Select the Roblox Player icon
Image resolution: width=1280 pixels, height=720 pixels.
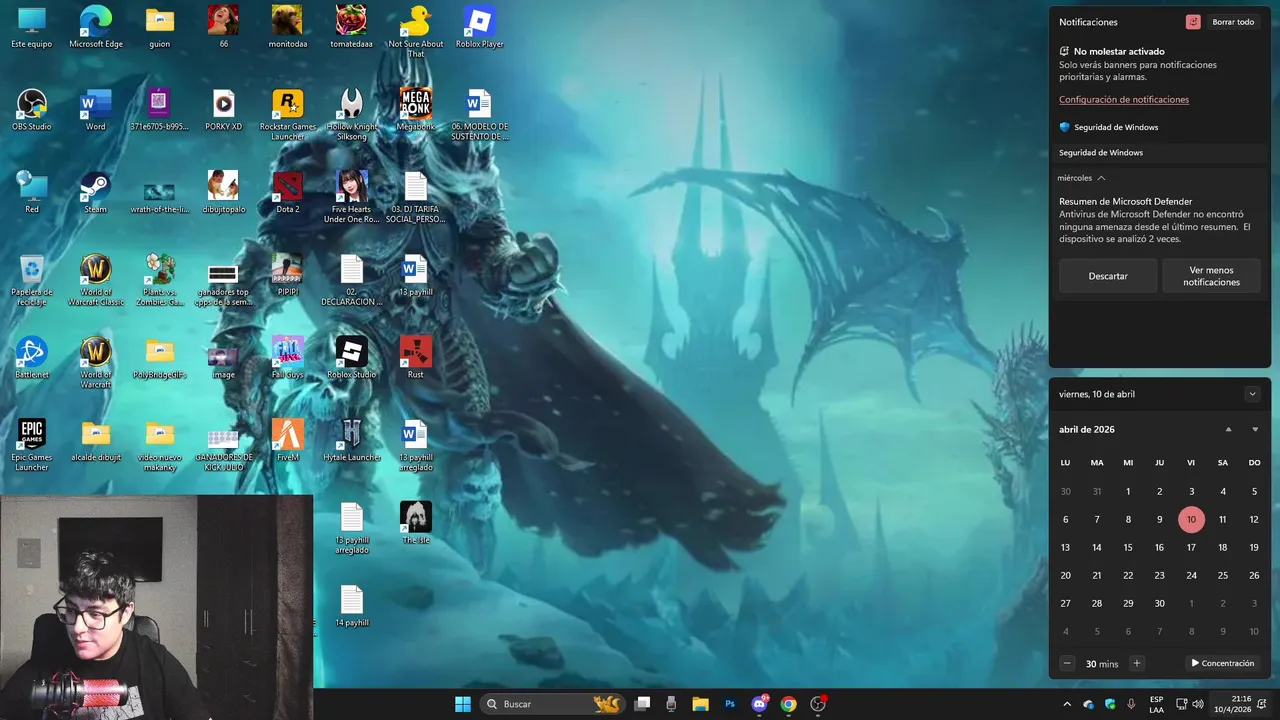tap(480, 27)
